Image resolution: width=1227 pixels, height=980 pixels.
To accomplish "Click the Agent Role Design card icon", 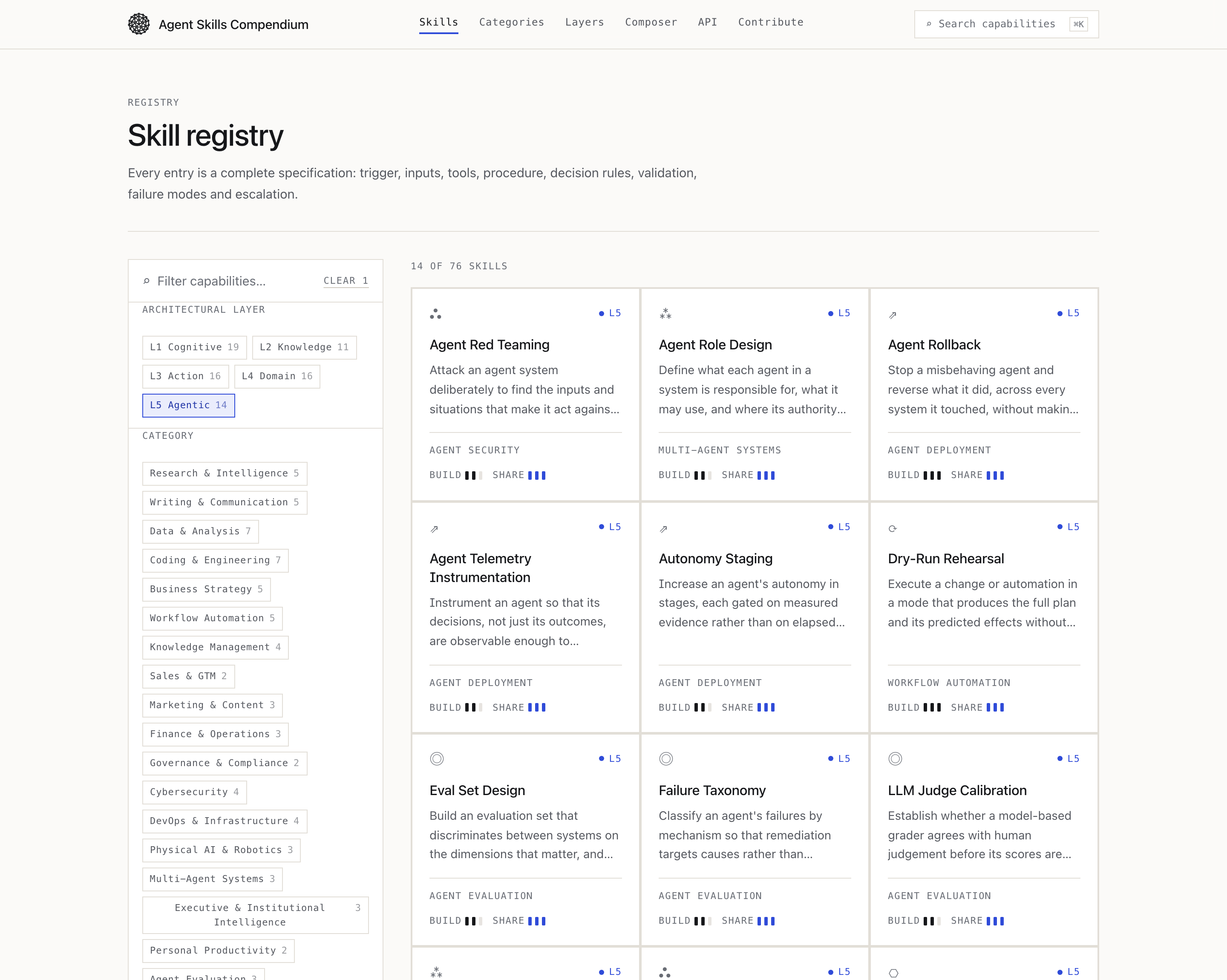I will pos(665,314).
